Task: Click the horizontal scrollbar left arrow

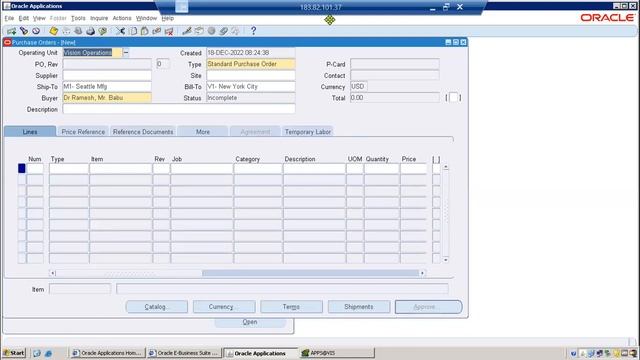Action: pos(53,273)
